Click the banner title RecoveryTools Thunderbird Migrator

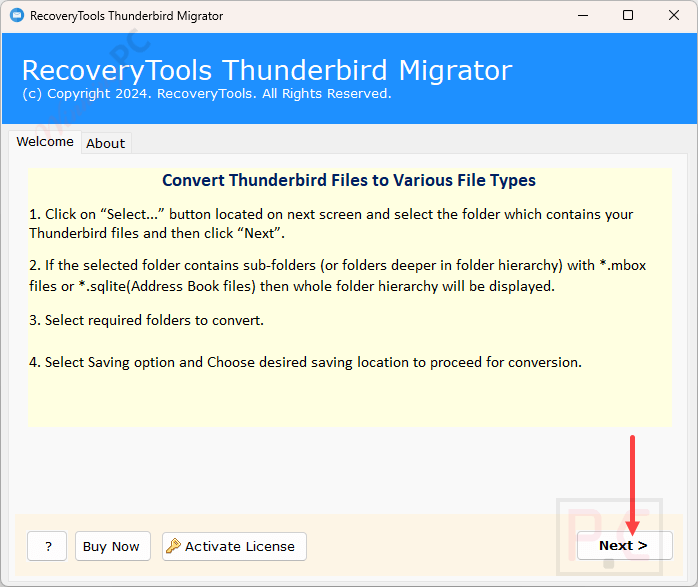pos(268,70)
